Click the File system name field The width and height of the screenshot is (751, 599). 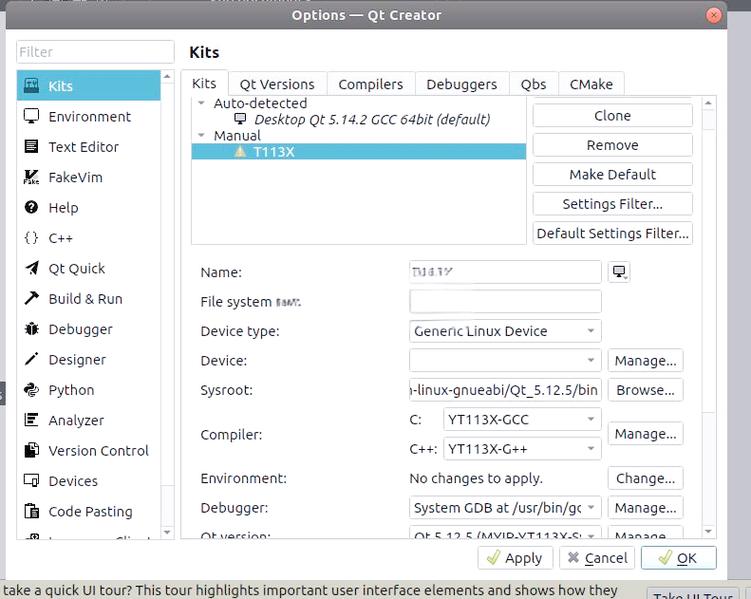tap(505, 301)
